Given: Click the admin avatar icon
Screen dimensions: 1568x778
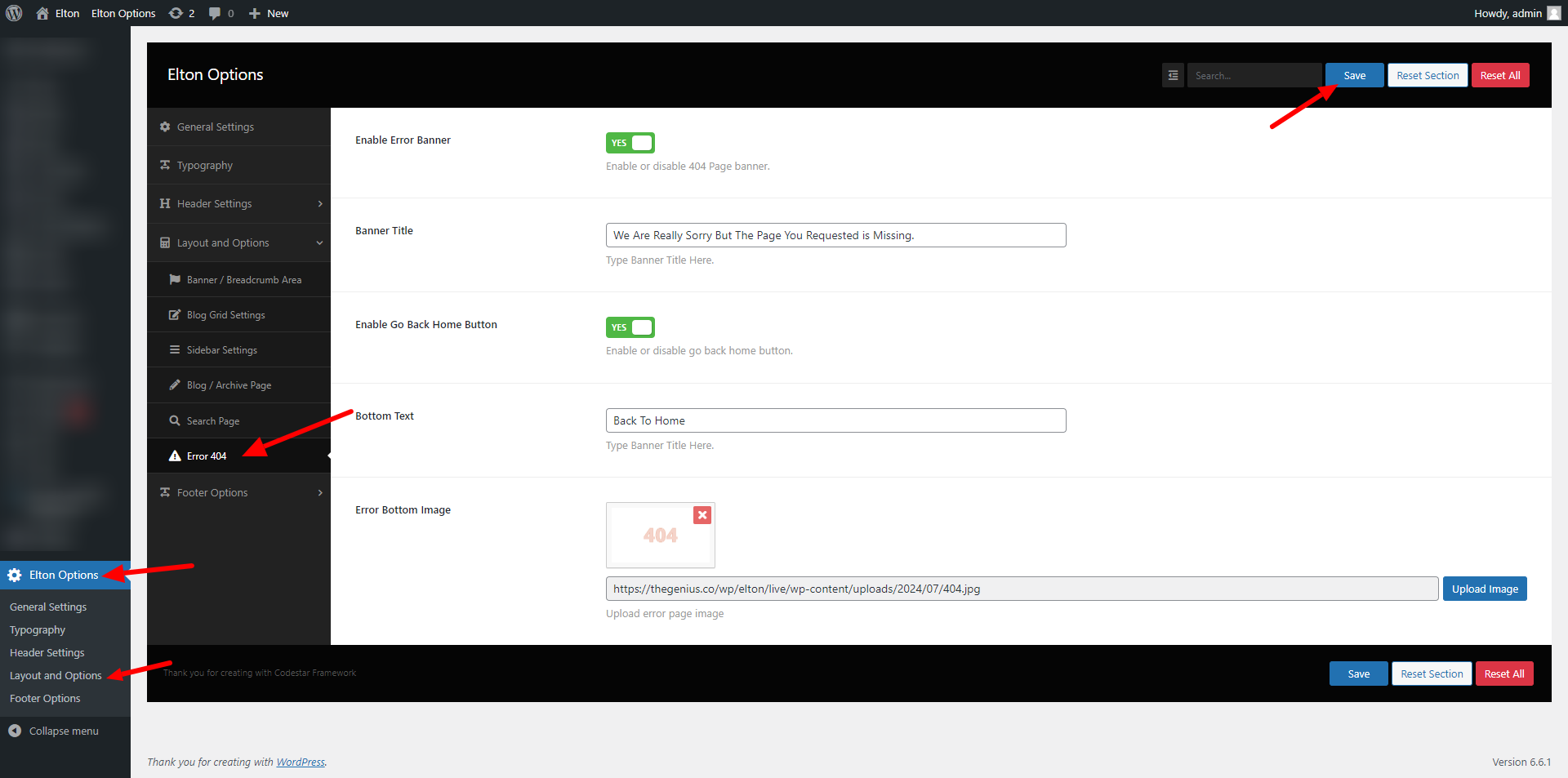Looking at the screenshot, I should pos(1553,13).
